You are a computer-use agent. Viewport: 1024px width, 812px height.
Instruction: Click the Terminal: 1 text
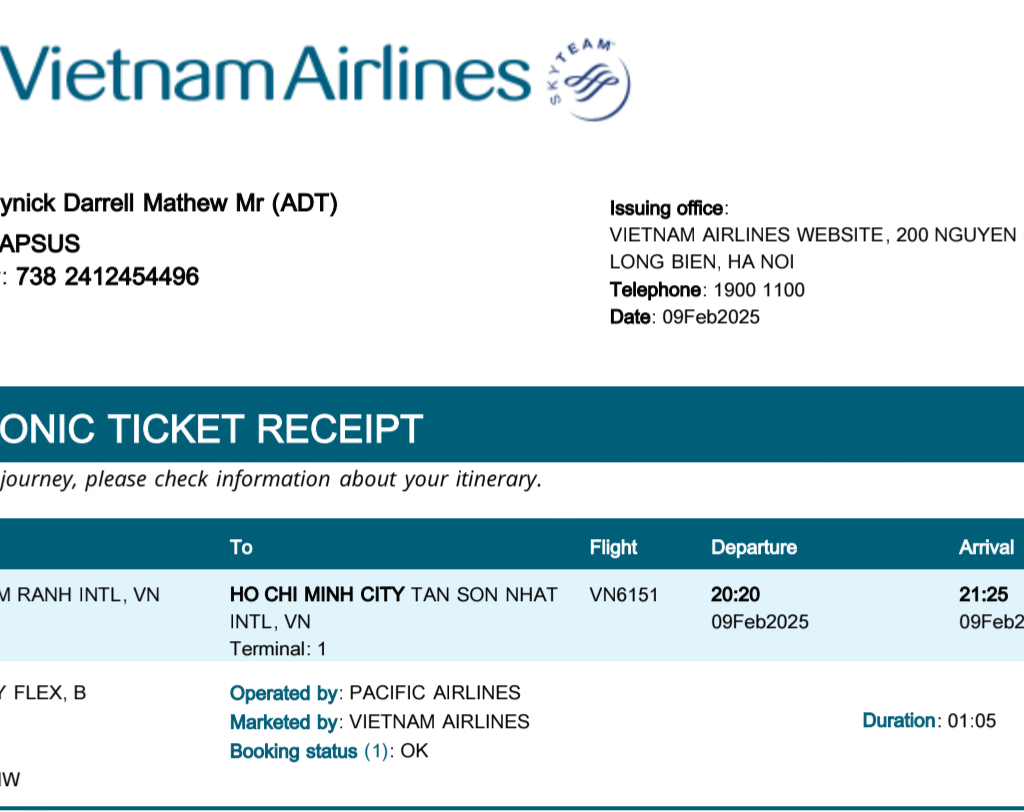278,648
